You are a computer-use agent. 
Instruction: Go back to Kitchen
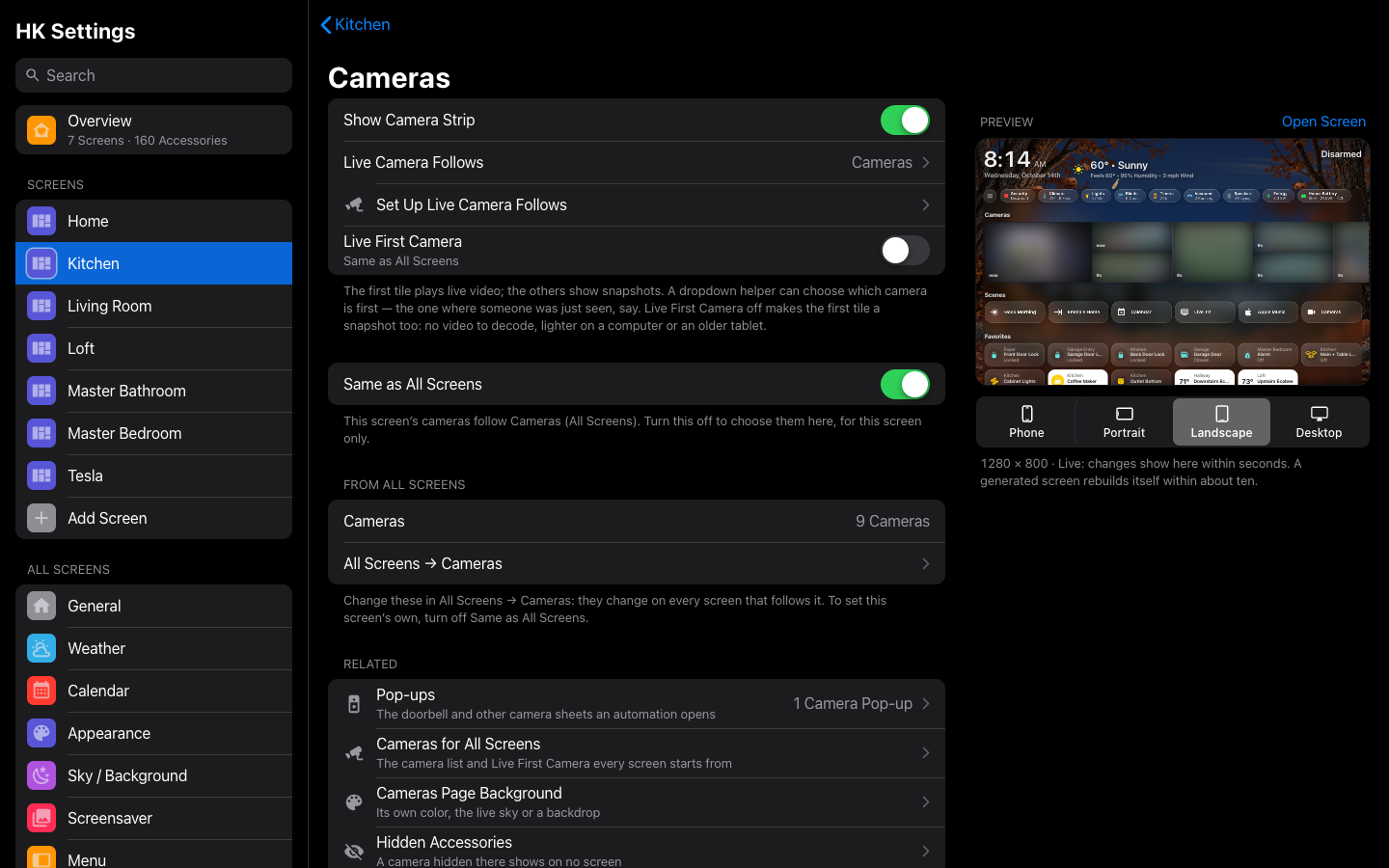[355, 25]
